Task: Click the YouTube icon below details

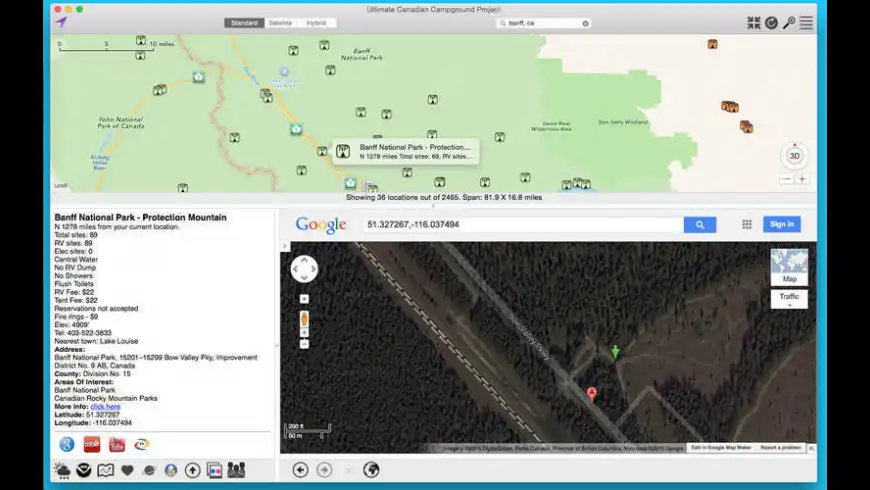Action: (x=117, y=444)
